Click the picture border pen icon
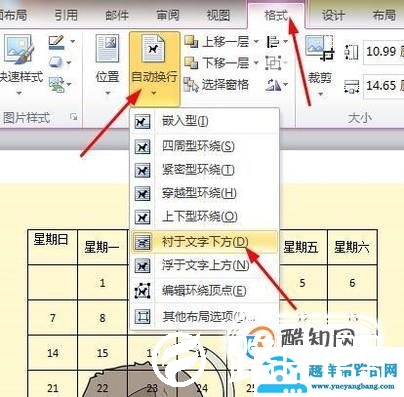 point(56,42)
